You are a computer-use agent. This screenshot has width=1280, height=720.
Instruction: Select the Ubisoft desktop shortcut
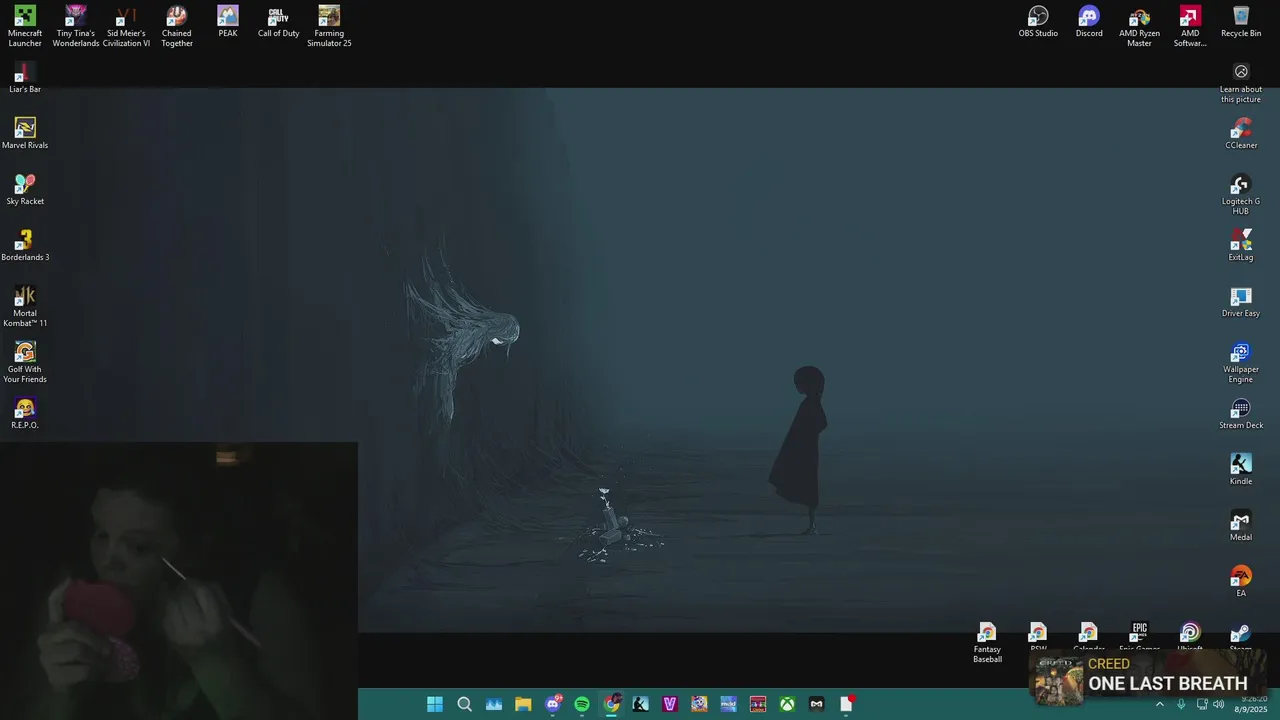[x=1190, y=637]
